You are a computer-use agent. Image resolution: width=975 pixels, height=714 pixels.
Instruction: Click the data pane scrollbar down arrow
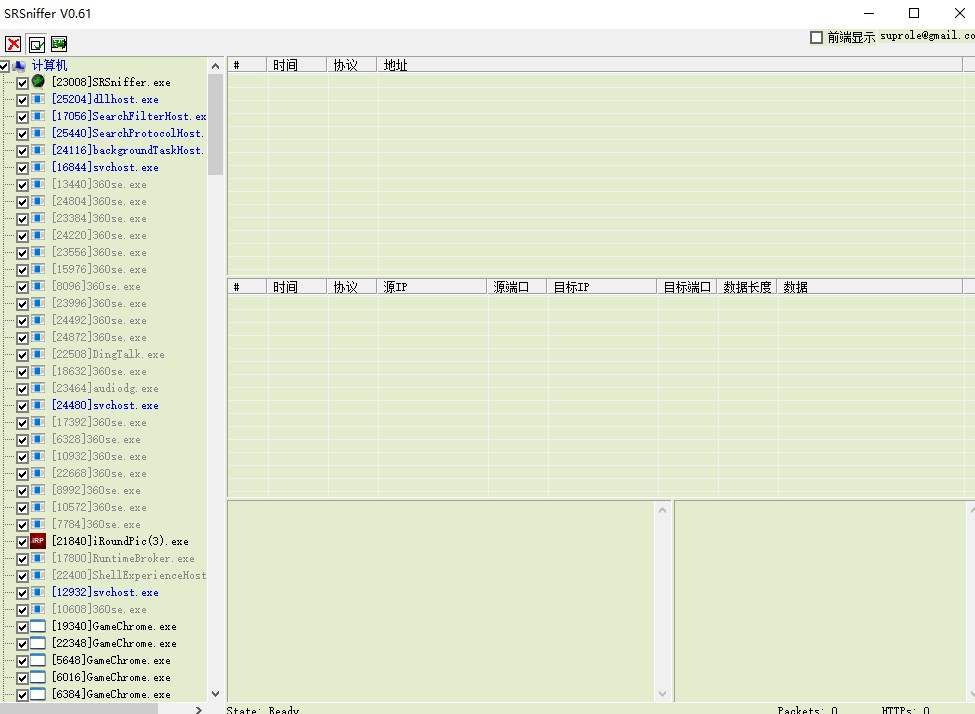coord(662,693)
